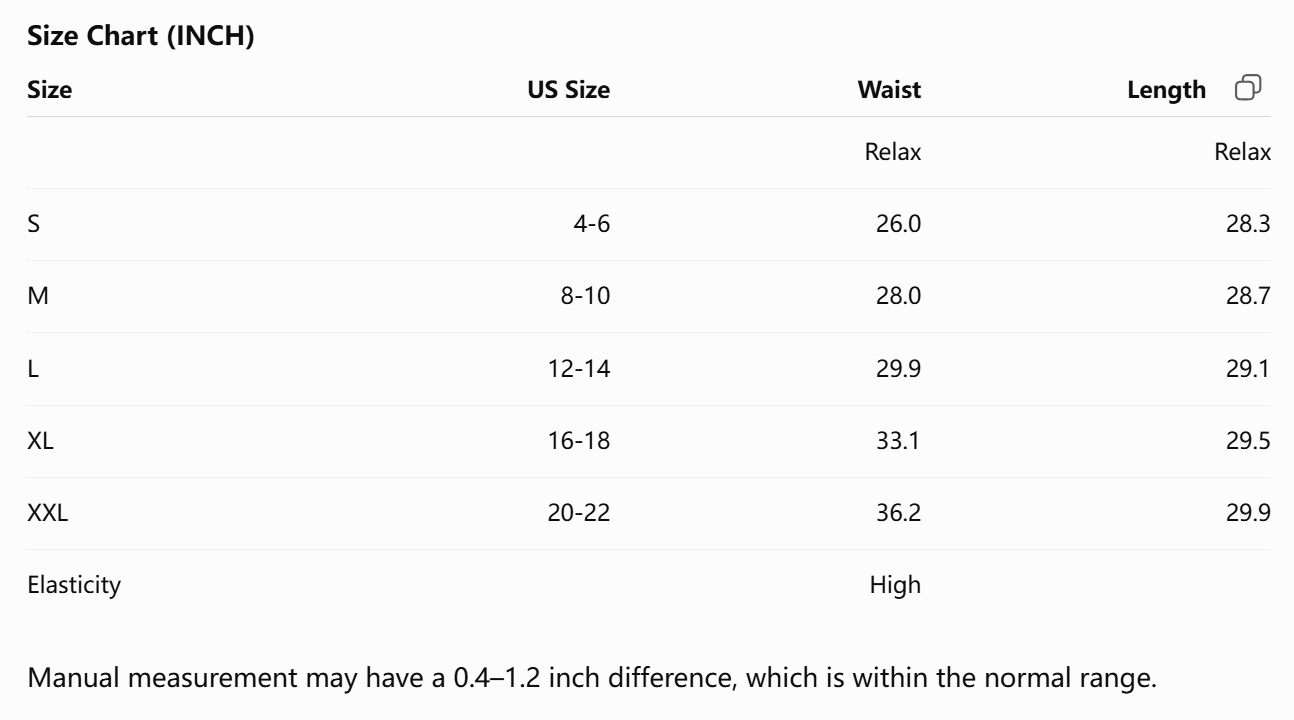Select the size S row label
Image resolution: width=1294 pixels, height=720 pixels.
tap(34, 224)
